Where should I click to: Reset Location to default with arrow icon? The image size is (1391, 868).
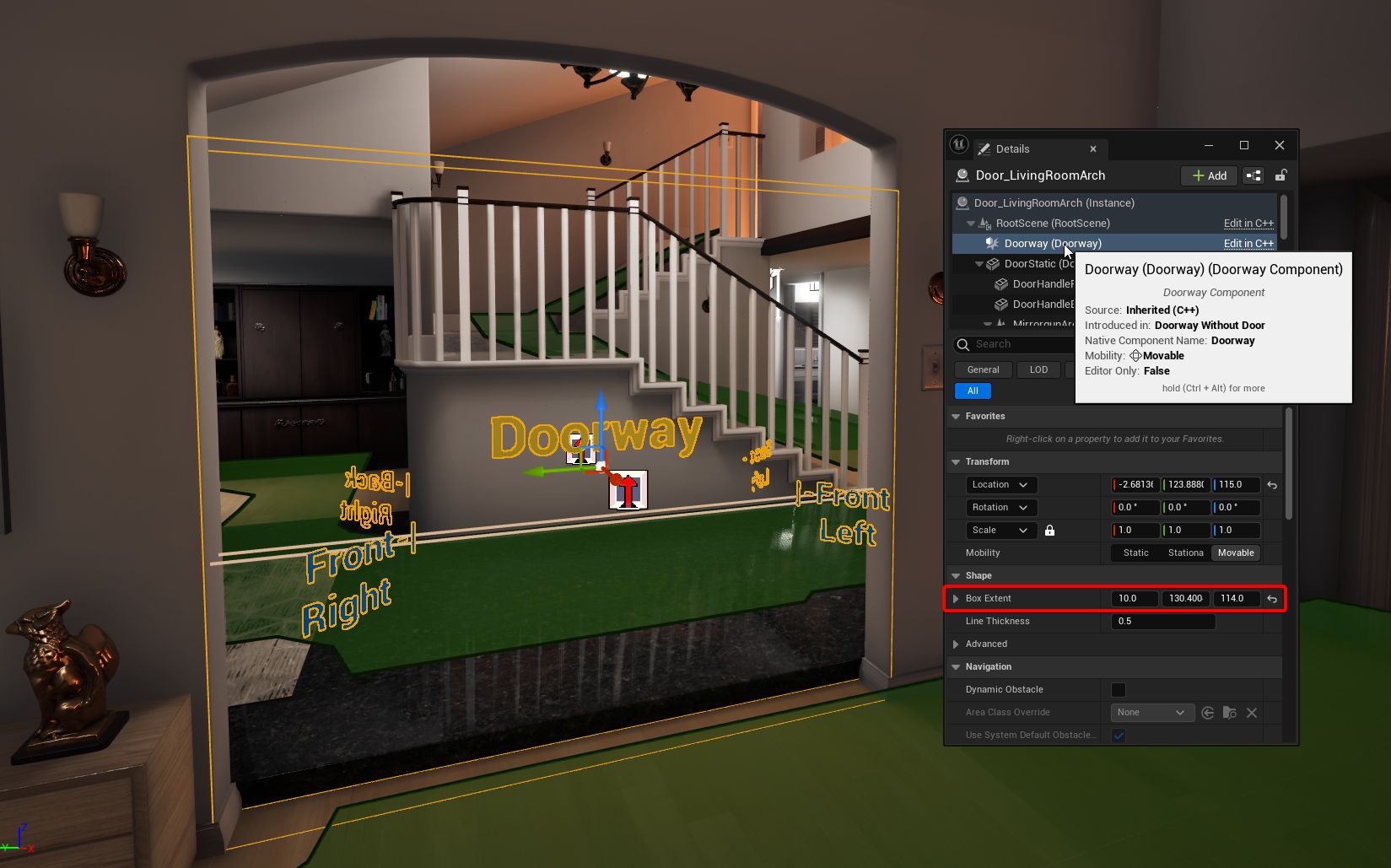click(1272, 485)
